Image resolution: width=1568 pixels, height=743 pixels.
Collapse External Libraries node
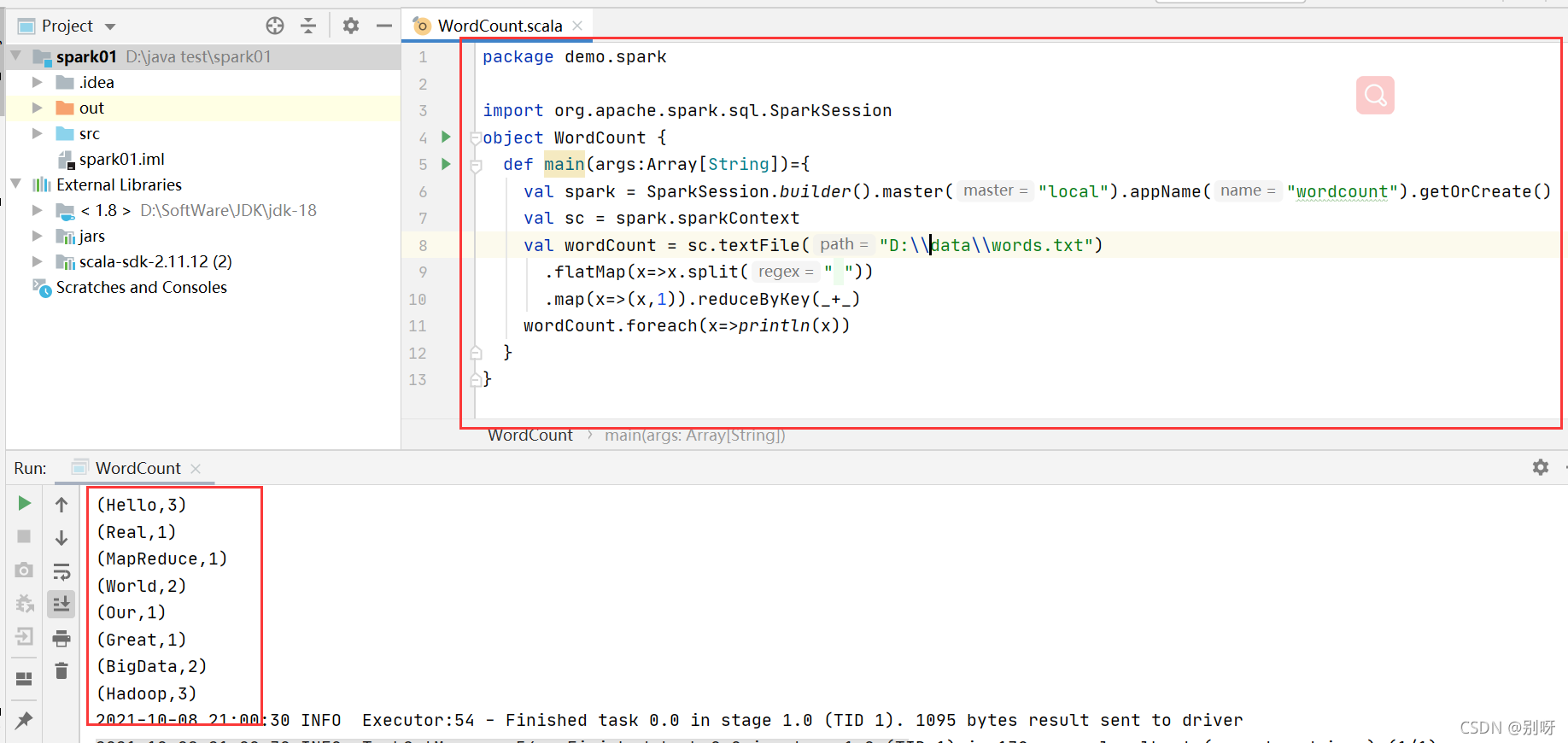[x=15, y=184]
